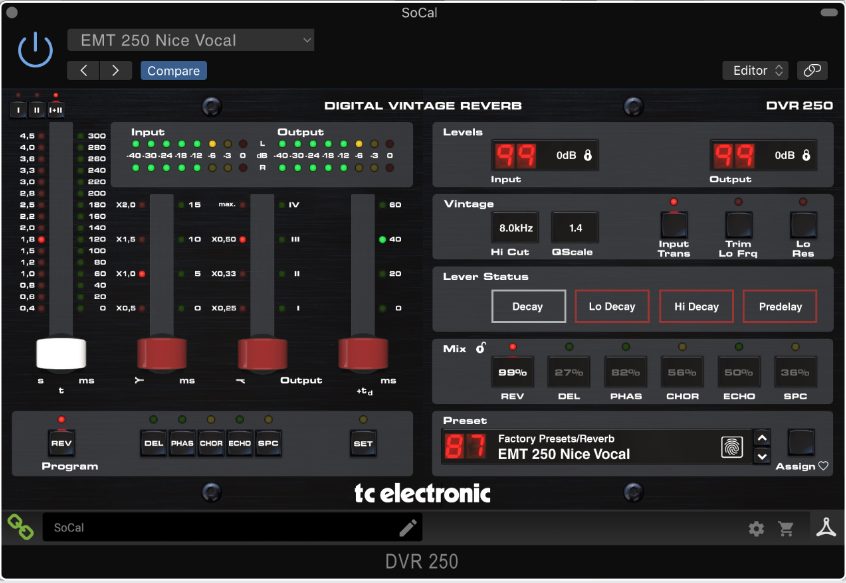Open preset browser at EMT 250 Nice Vocal name
The width and height of the screenshot is (846, 583).
pos(564,454)
